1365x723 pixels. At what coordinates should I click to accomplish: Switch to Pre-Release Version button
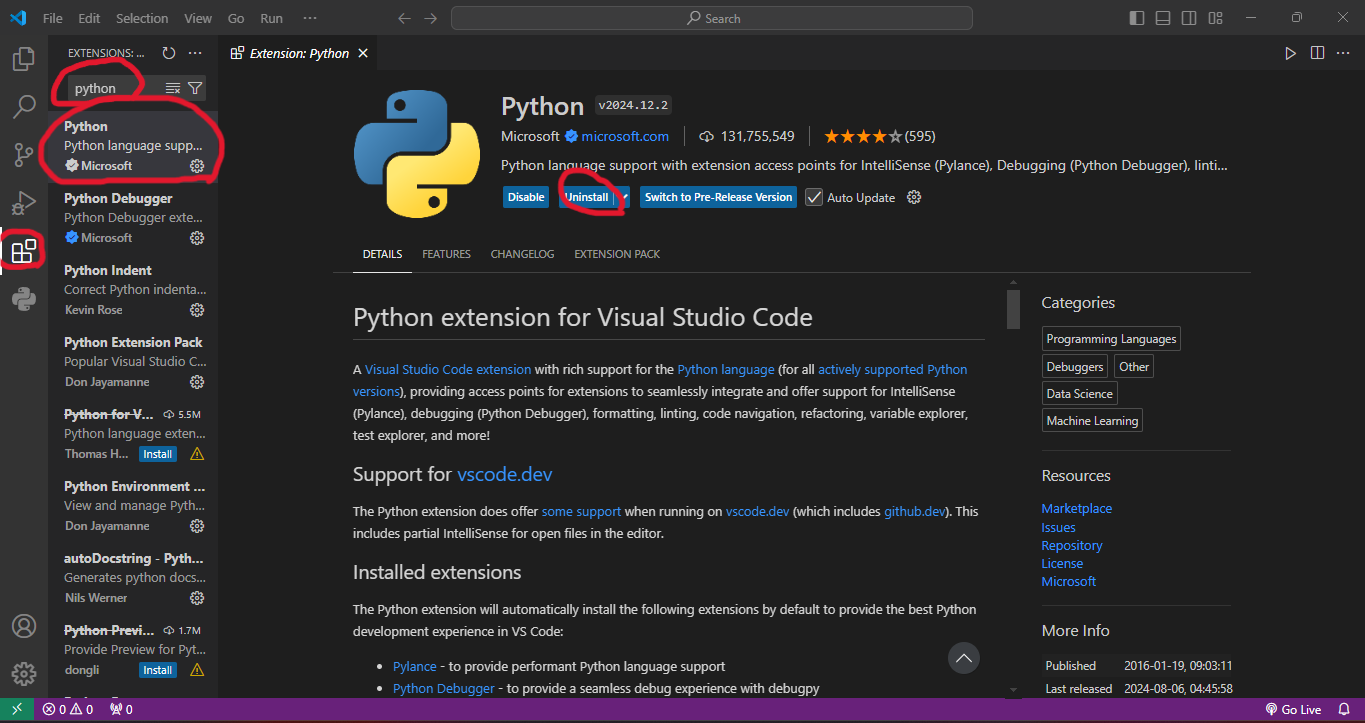pyautogui.click(x=718, y=197)
